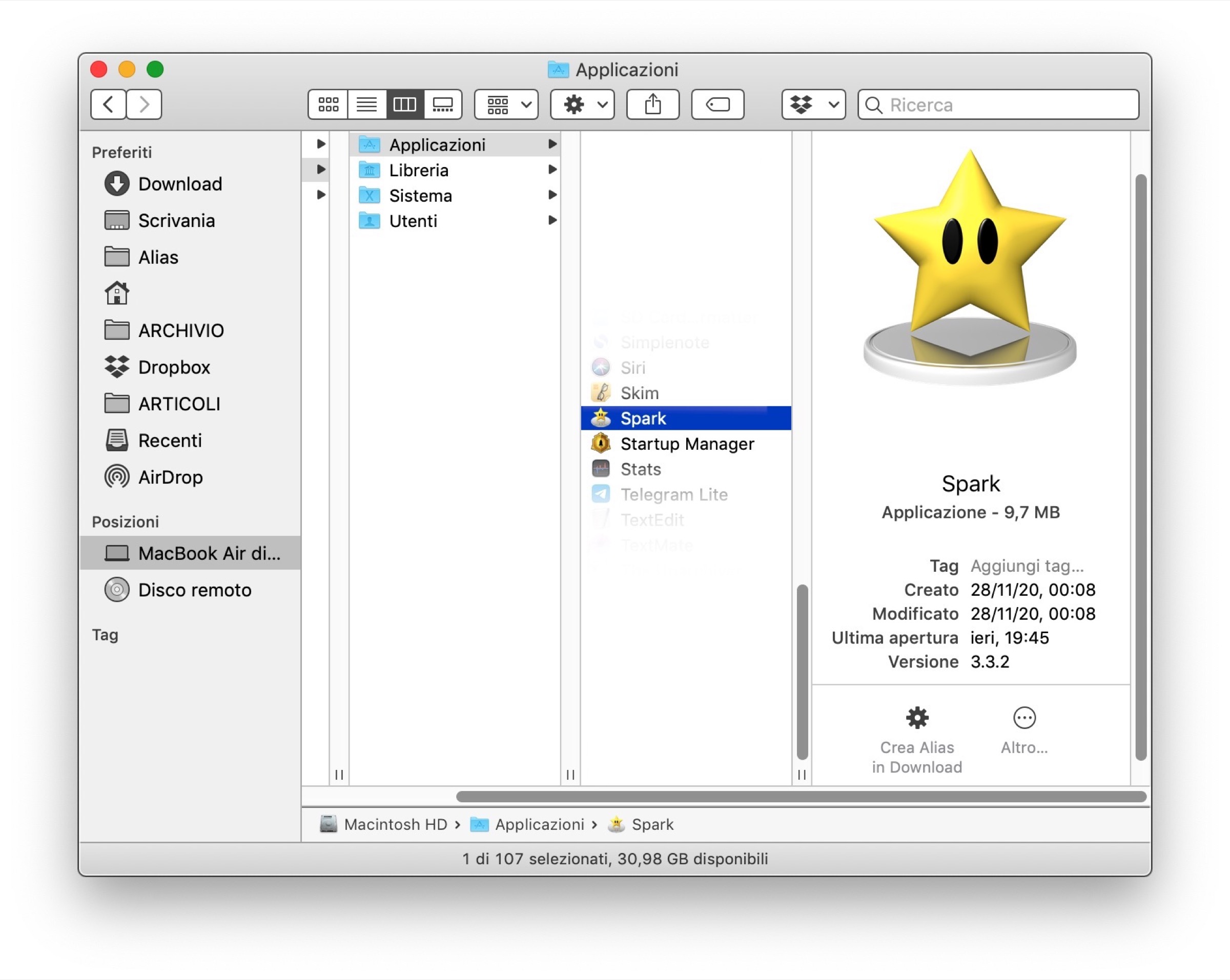Click the Edit Tags toolbar icon
Image resolution: width=1230 pixels, height=980 pixels.
717,105
